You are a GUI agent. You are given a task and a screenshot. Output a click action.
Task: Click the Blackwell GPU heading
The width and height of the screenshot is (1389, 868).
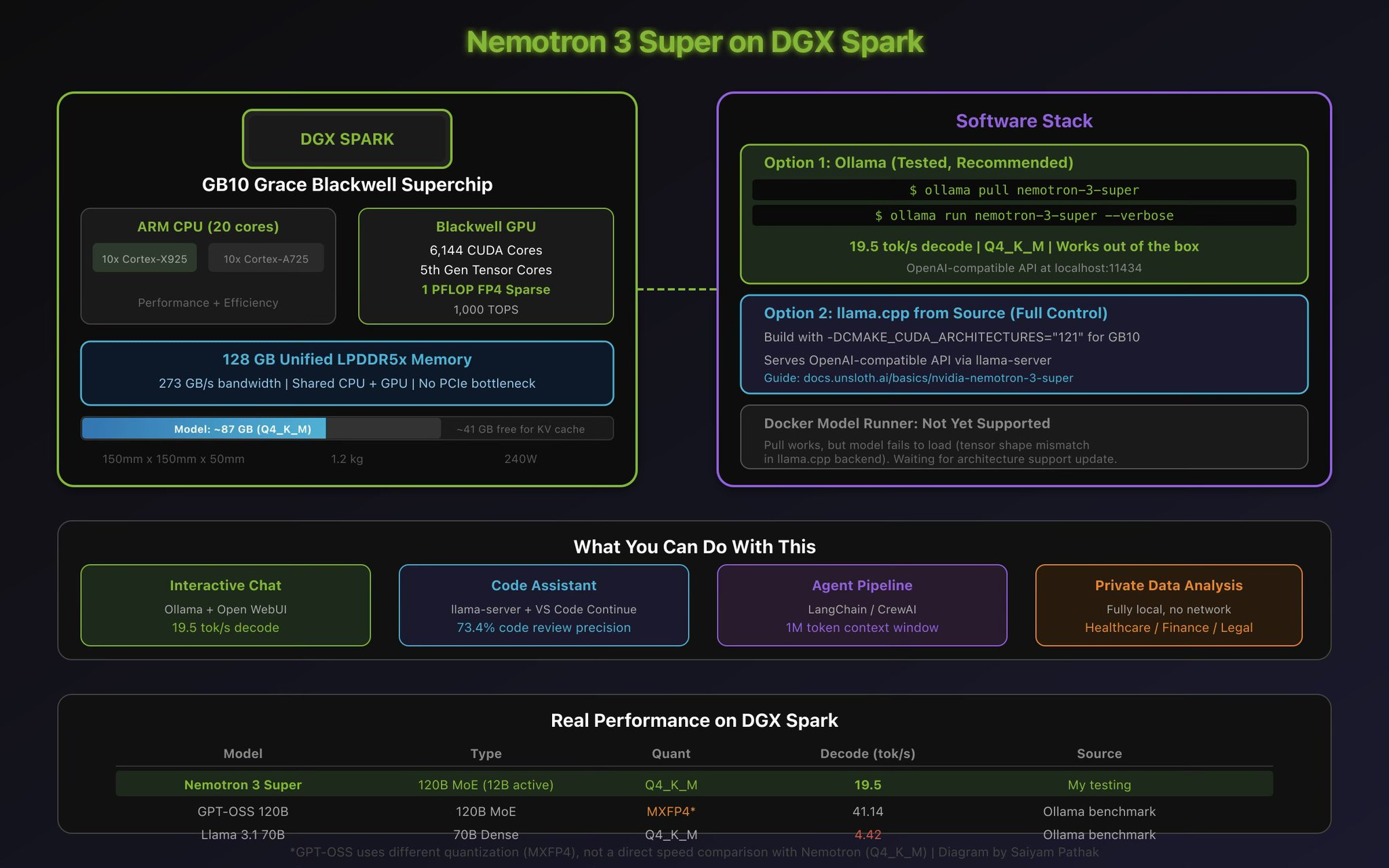click(x=486, y=226)
